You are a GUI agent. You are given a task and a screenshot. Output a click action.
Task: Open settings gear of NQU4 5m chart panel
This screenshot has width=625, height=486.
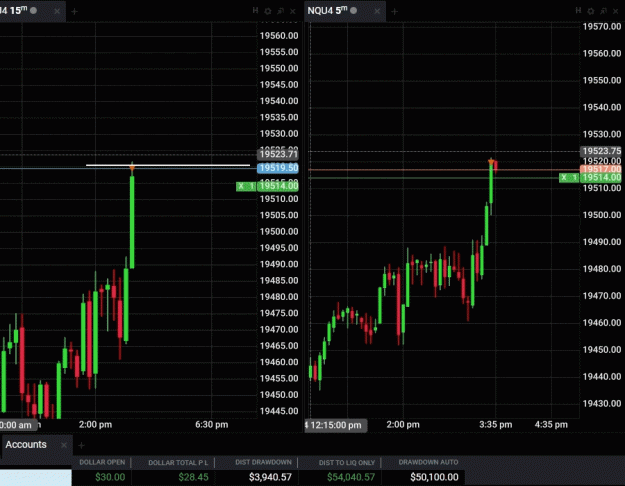click(591, 11)
